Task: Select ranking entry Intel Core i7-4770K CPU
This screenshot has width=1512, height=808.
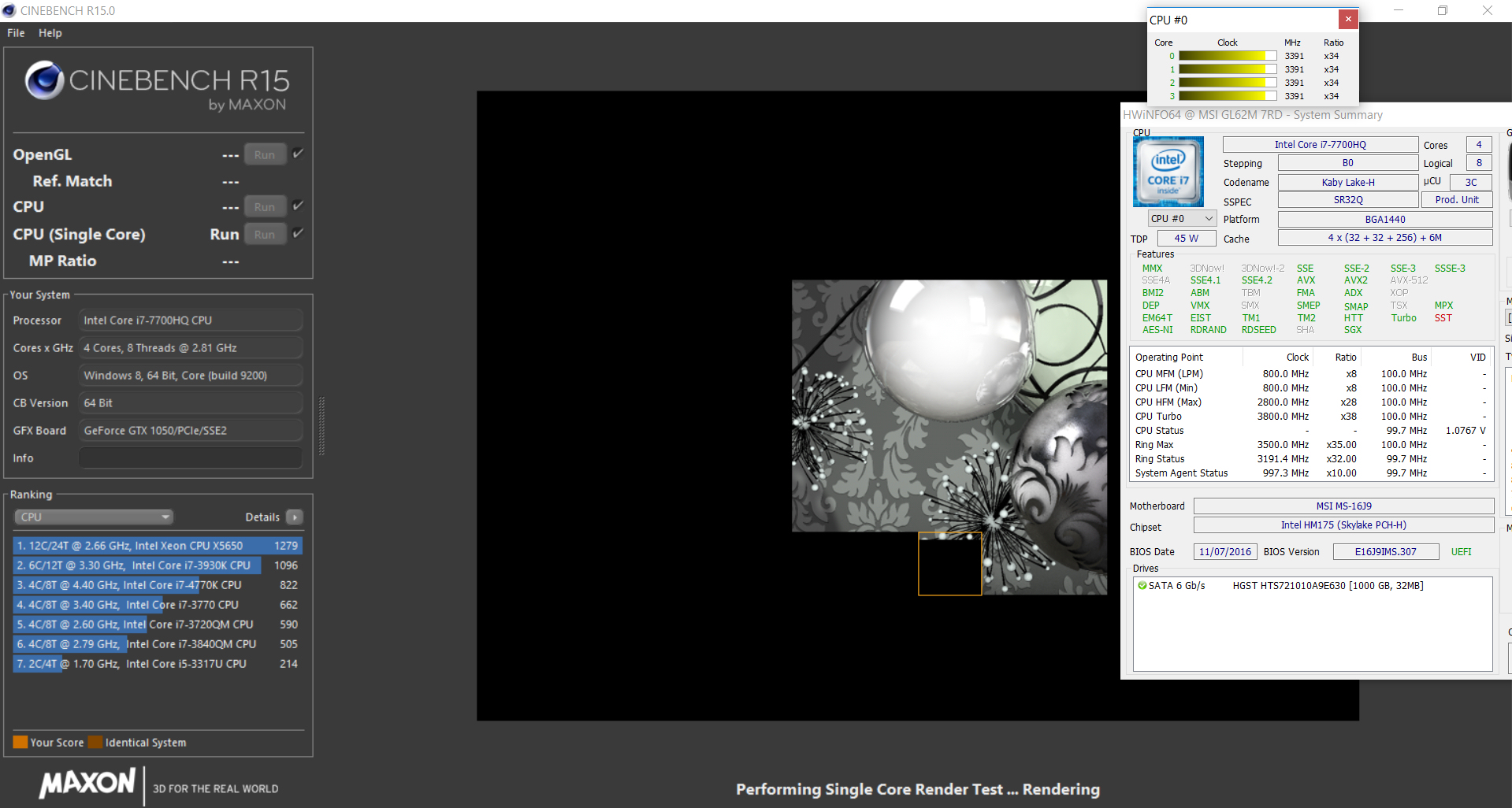Action: tap(158, 584)
